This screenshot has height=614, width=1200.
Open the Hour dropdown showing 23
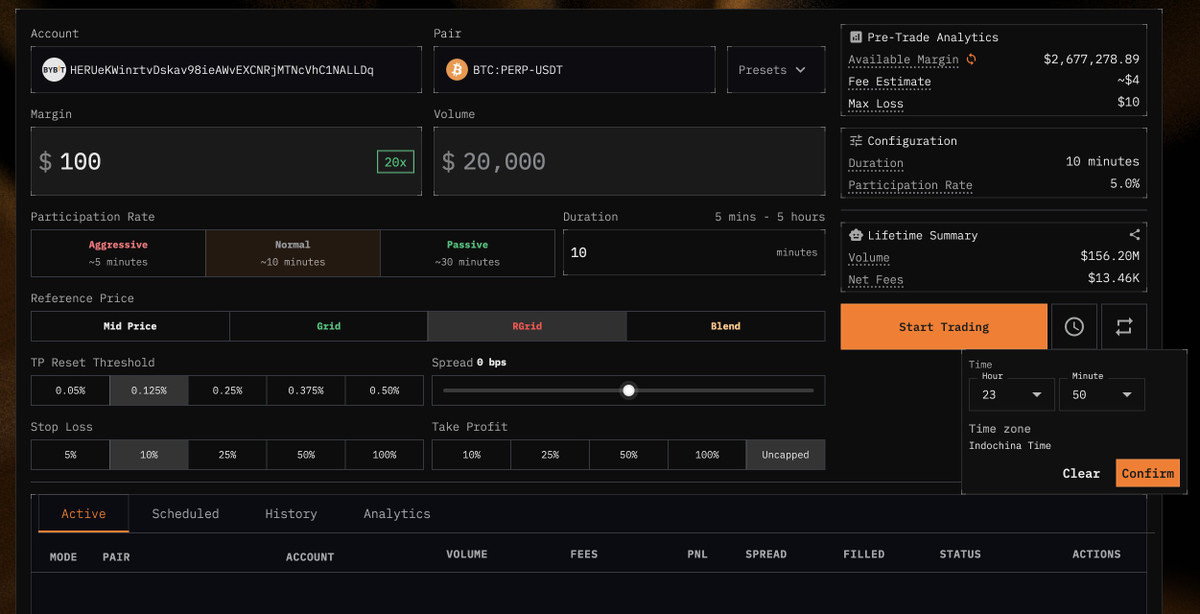coord(1011,395)
